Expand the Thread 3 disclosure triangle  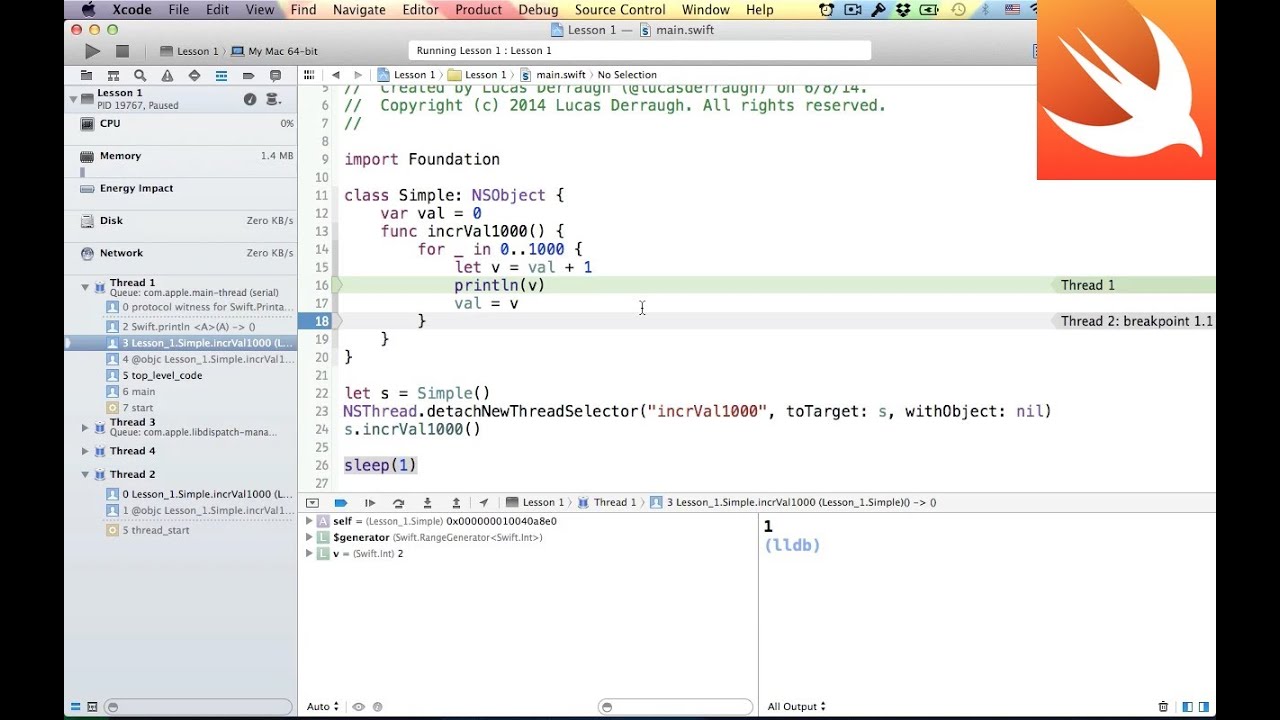[x=85, y=427]
